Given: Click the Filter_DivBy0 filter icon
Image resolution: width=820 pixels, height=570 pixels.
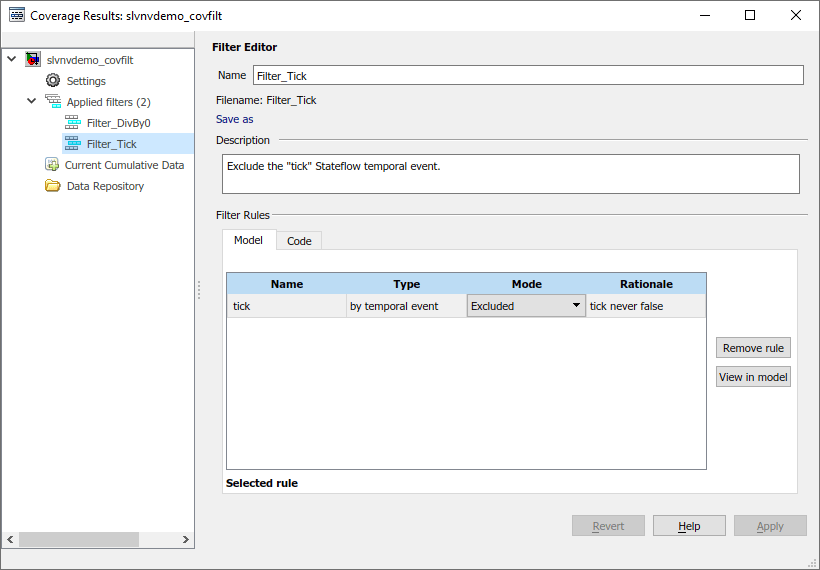Looking at the screenshot, I should click(x=73, y=122).
